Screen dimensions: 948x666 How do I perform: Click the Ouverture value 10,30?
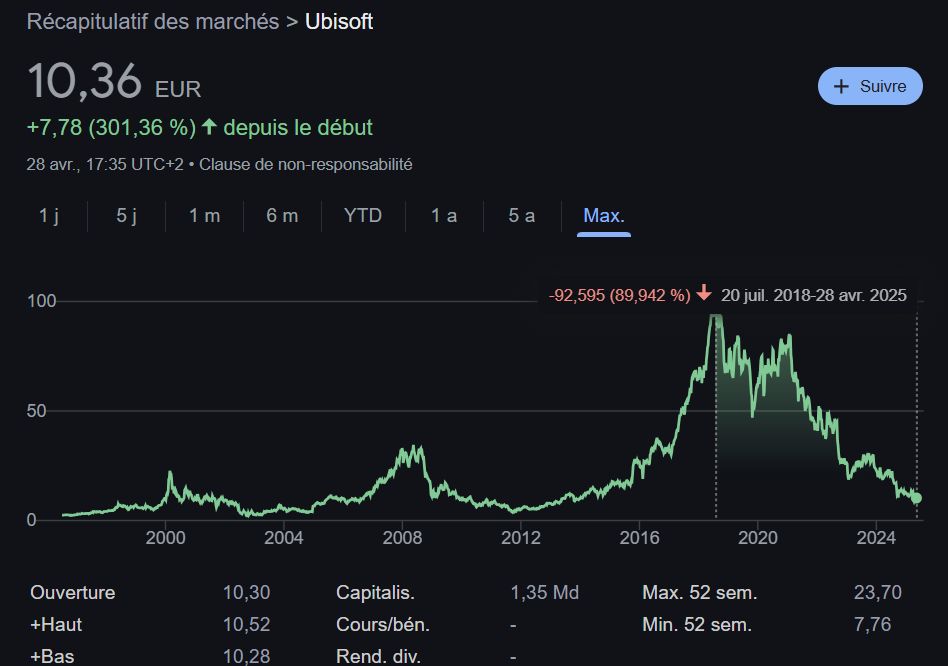click(x=247, y=592)
